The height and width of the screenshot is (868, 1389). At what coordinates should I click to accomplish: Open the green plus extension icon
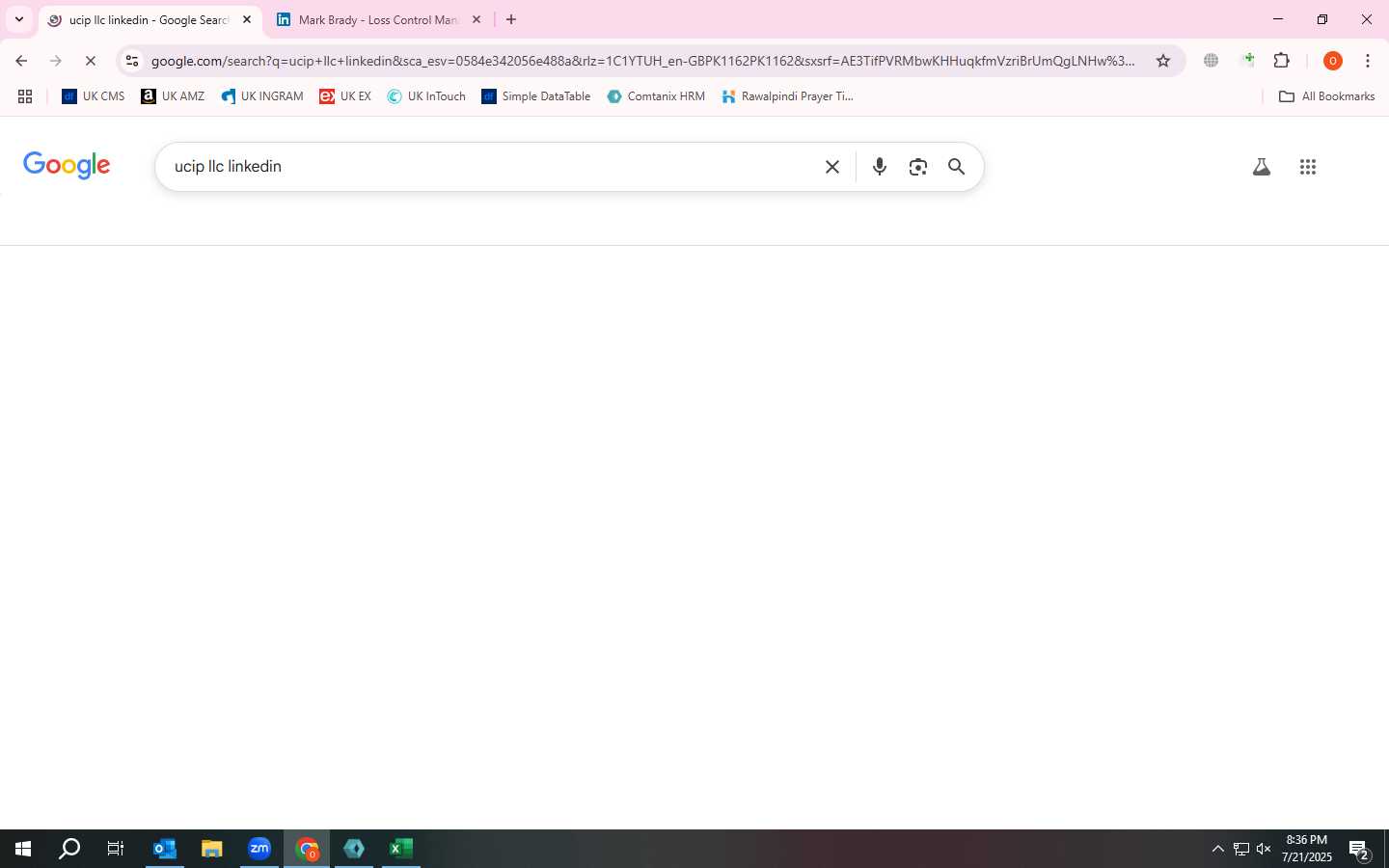(x=1248, y=61)
